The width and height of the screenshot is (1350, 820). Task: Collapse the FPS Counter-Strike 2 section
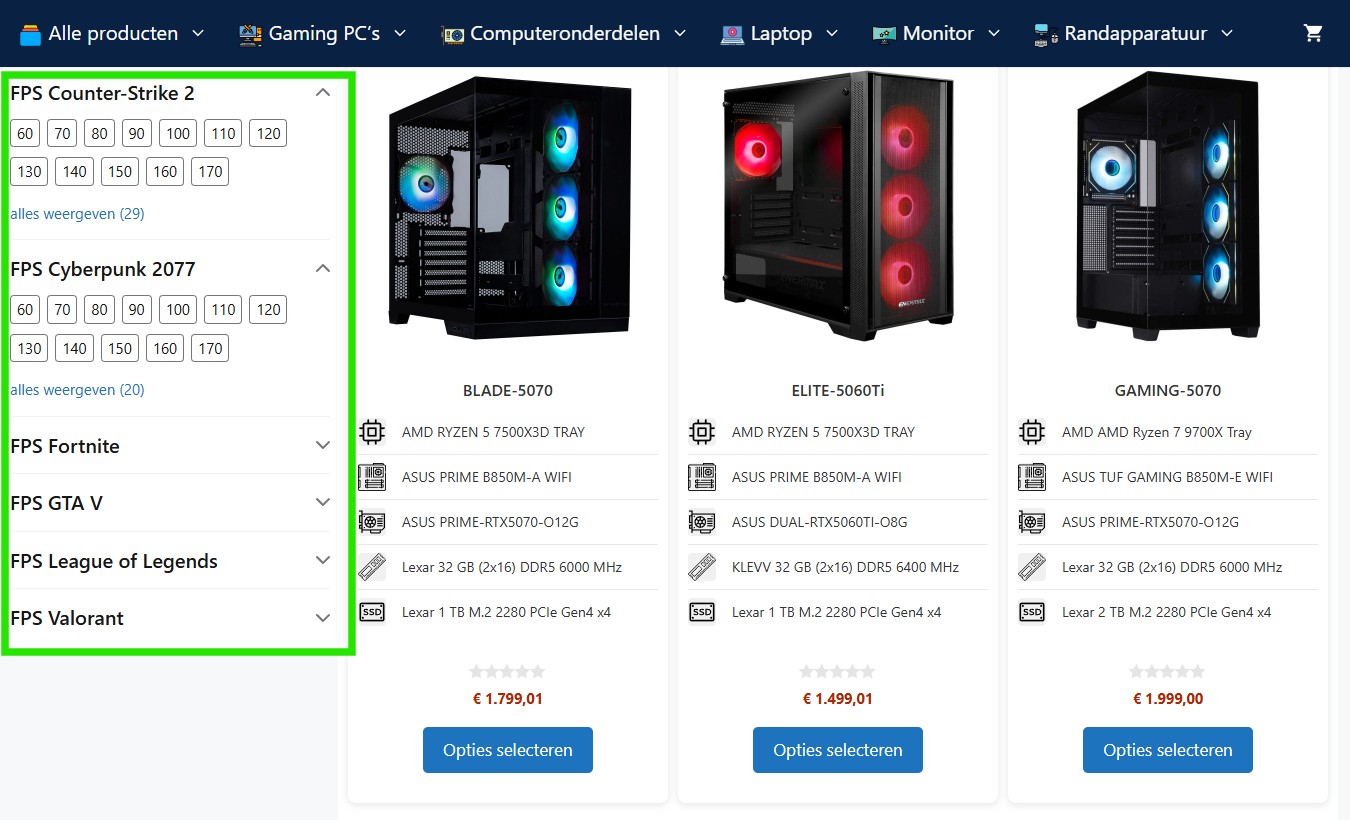(322, 93)
